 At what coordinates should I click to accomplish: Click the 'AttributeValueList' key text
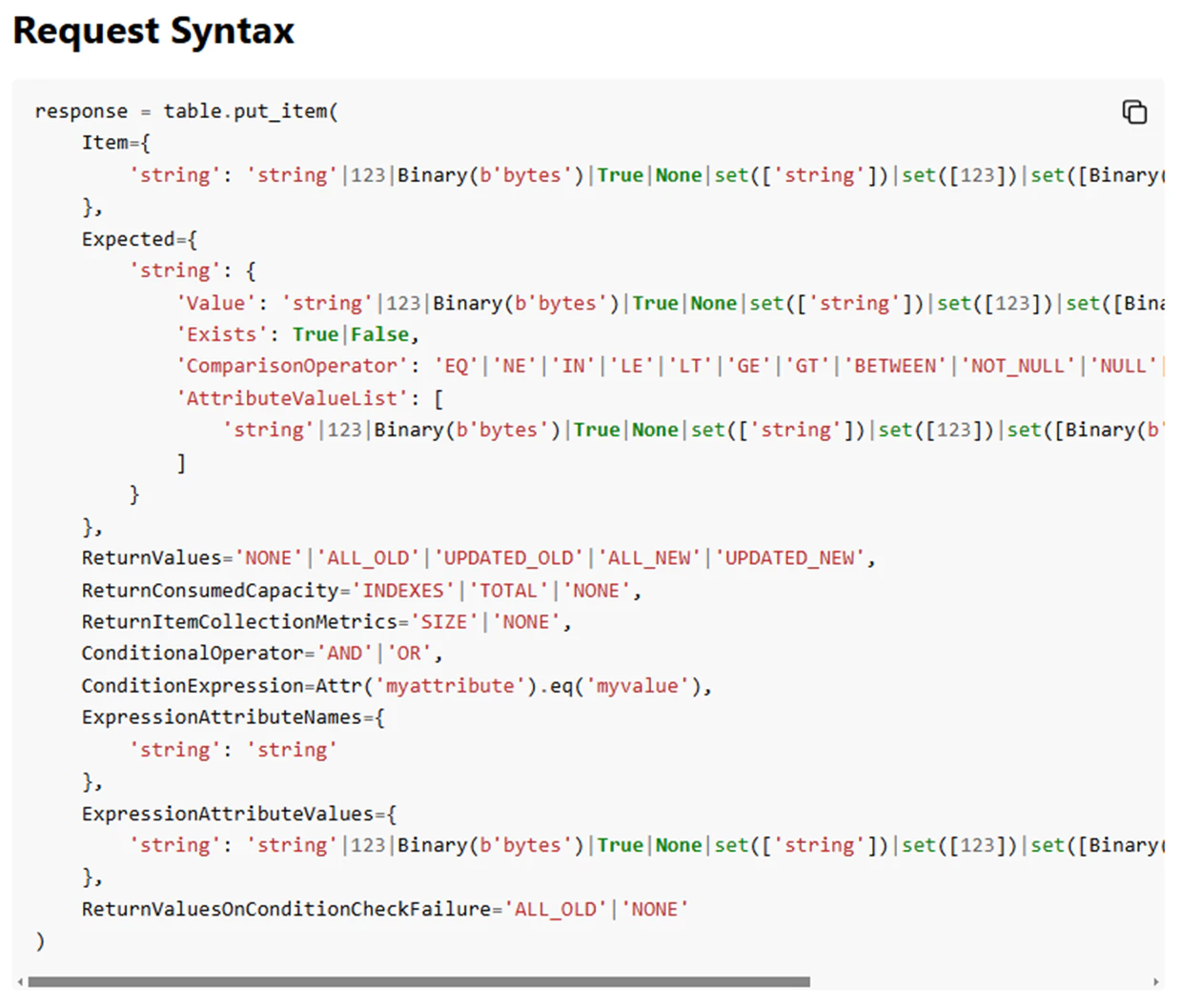coord(292,398)
